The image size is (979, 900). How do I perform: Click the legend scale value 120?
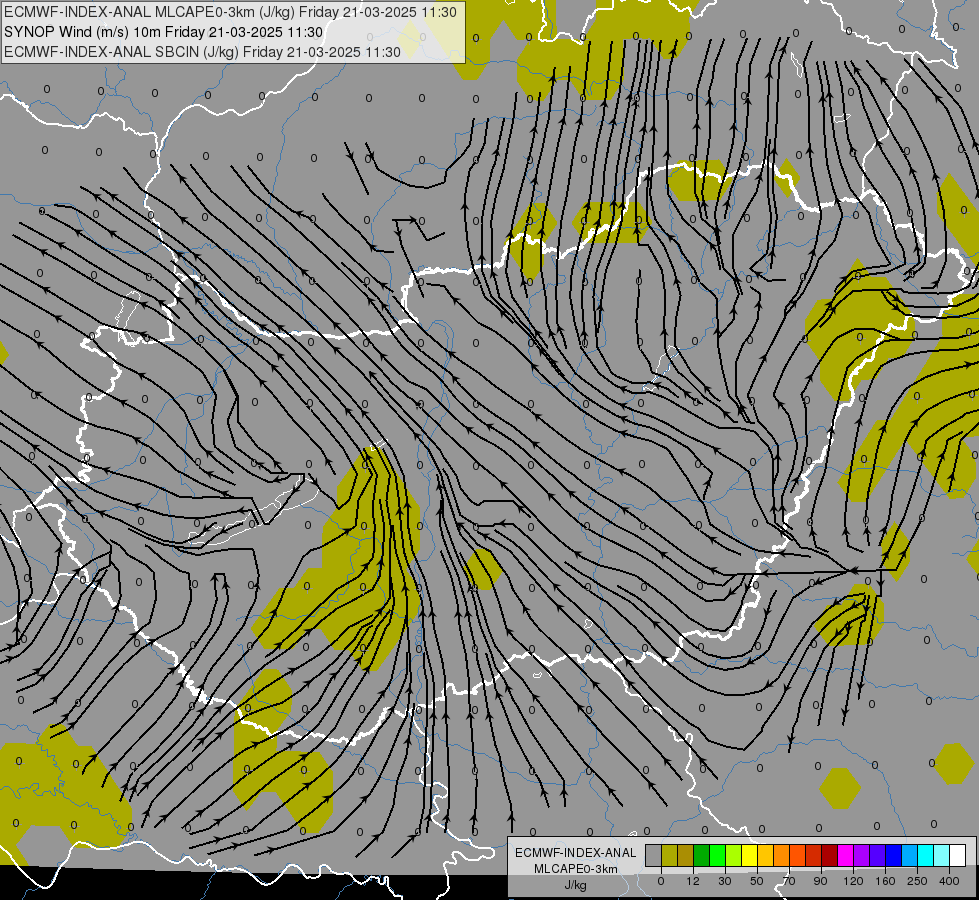[853, 881]
